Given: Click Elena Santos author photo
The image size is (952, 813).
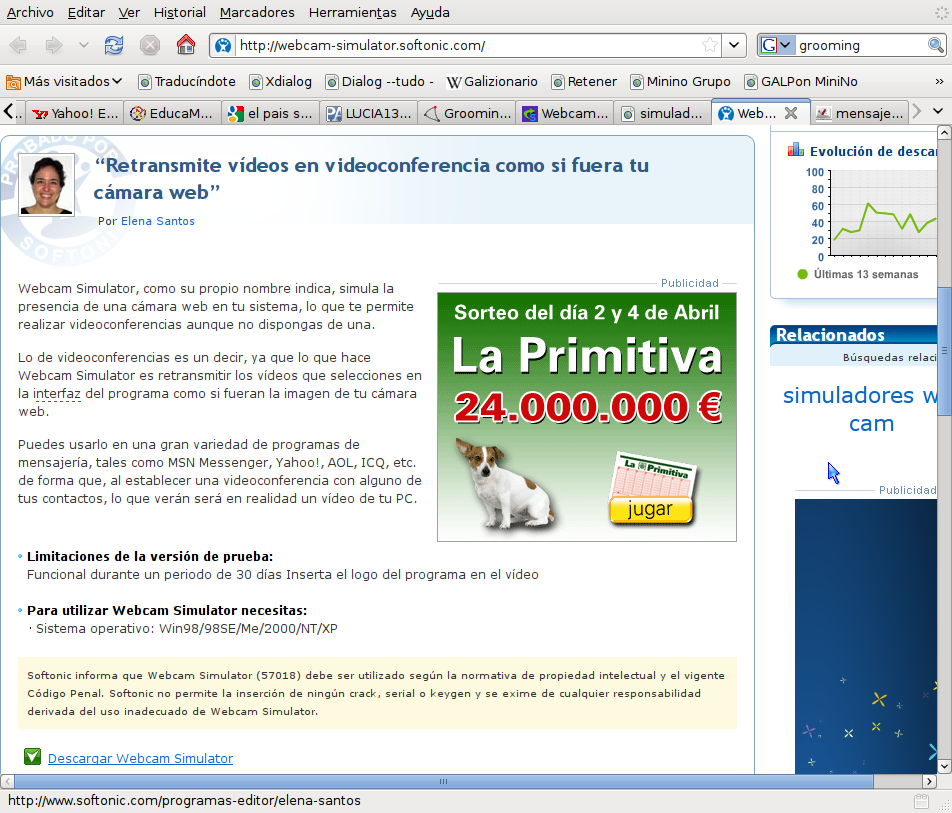Looking at the screenshot, I should [47, 185].
